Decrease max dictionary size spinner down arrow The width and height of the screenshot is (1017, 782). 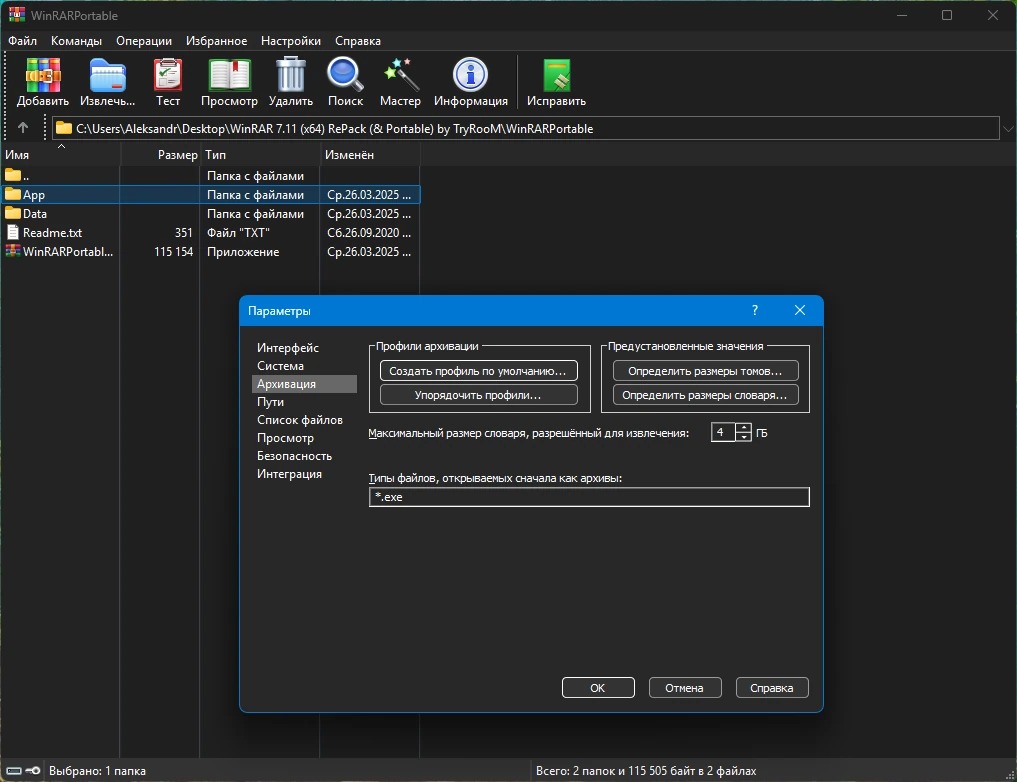point(744,436)
